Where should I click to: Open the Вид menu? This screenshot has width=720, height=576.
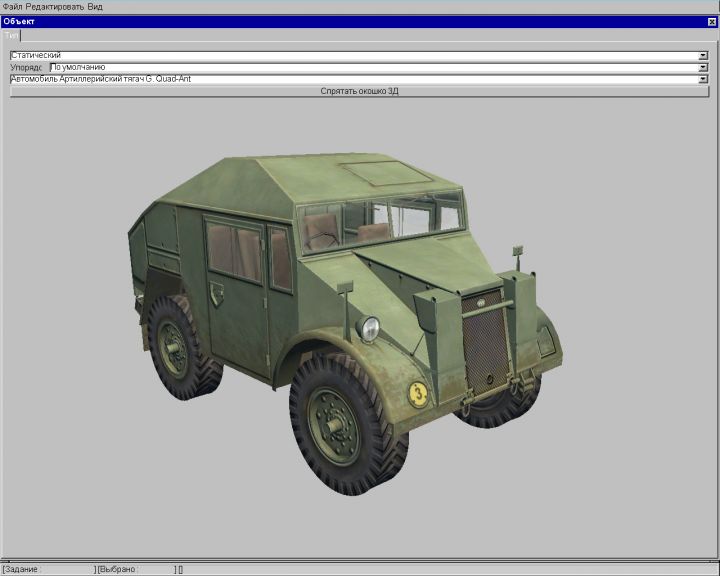[95, 6]
